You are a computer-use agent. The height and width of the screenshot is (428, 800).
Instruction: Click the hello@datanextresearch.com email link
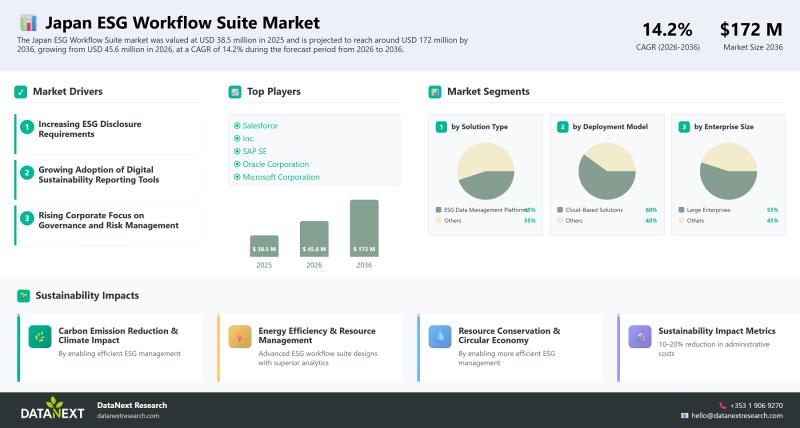click(x=738, y=415)
